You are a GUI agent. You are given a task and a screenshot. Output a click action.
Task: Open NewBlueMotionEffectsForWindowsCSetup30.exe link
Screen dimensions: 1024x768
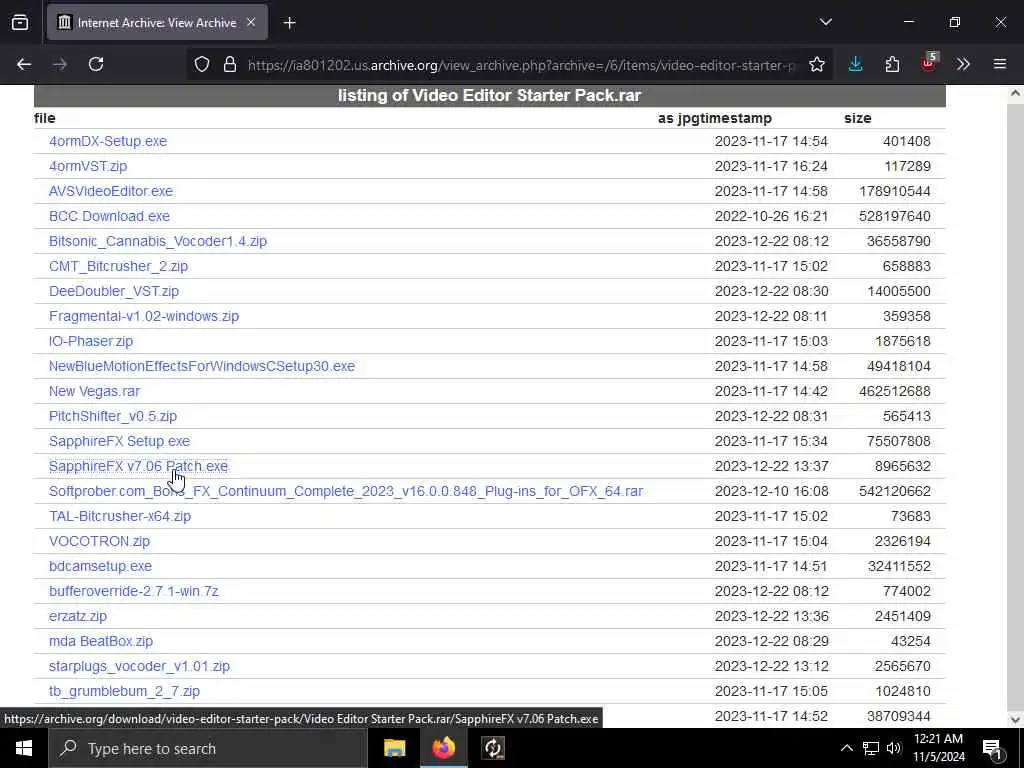202,366
